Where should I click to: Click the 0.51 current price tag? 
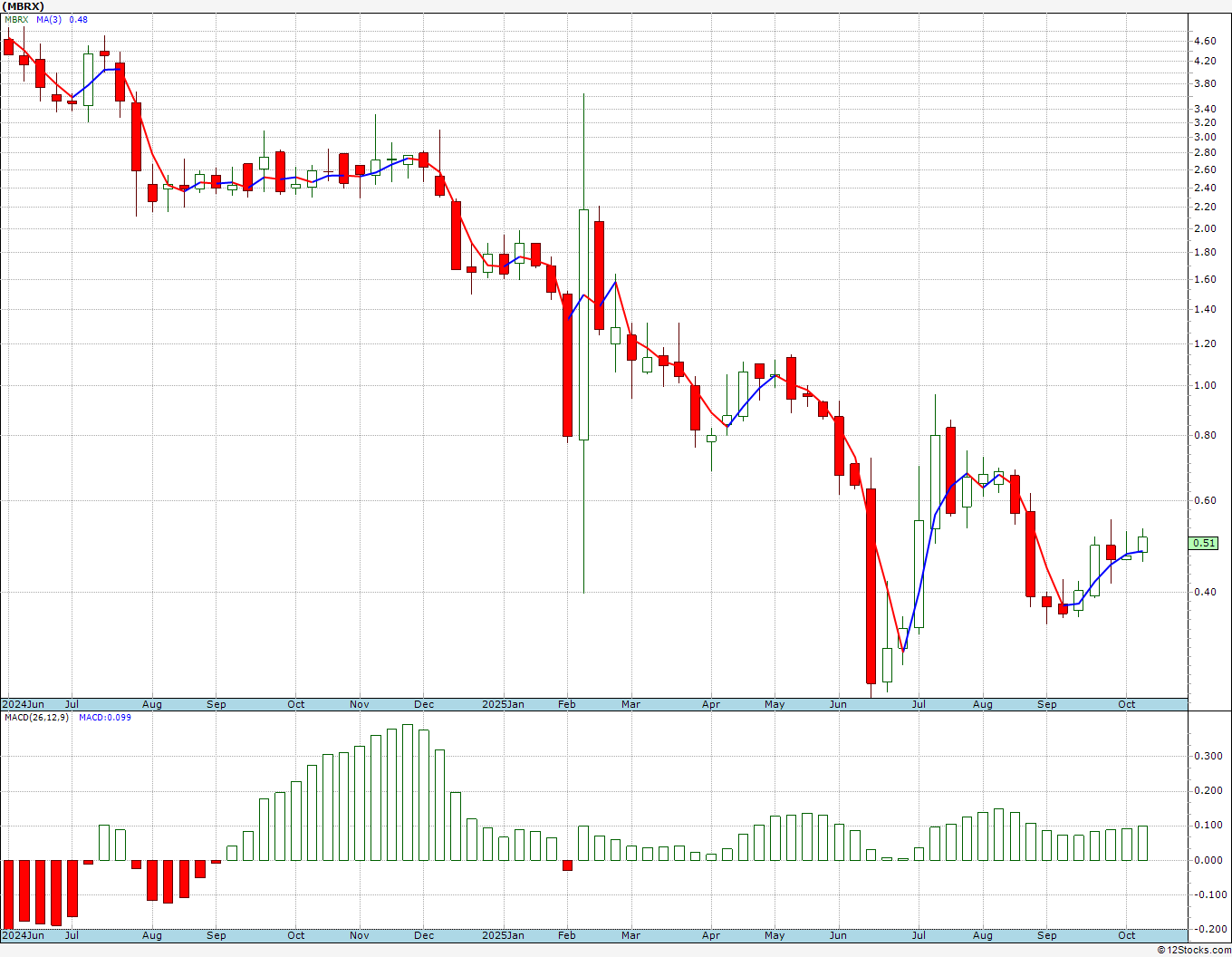click(x=1205, y=543)
